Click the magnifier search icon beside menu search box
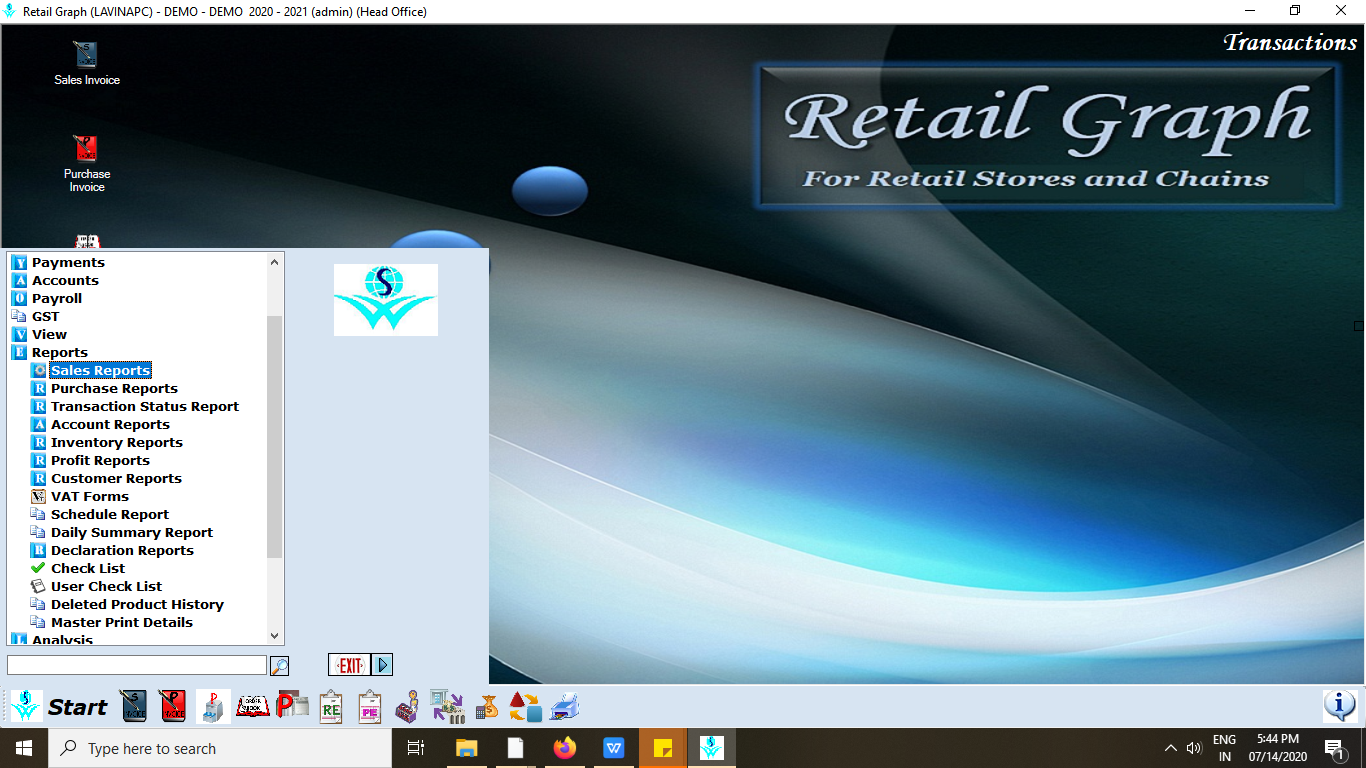The width and height of the screenshot is (1366, 768). [x=279, y=665]
